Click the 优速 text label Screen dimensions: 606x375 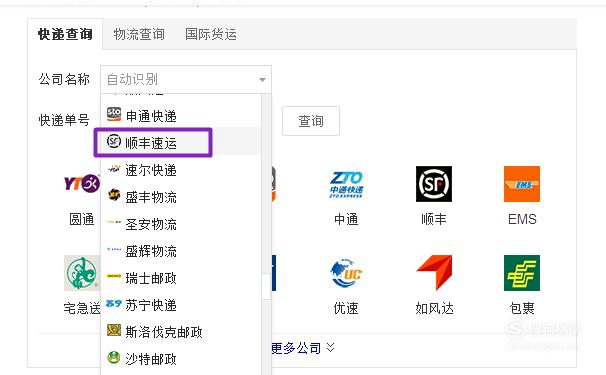click(x=346, y=309)
